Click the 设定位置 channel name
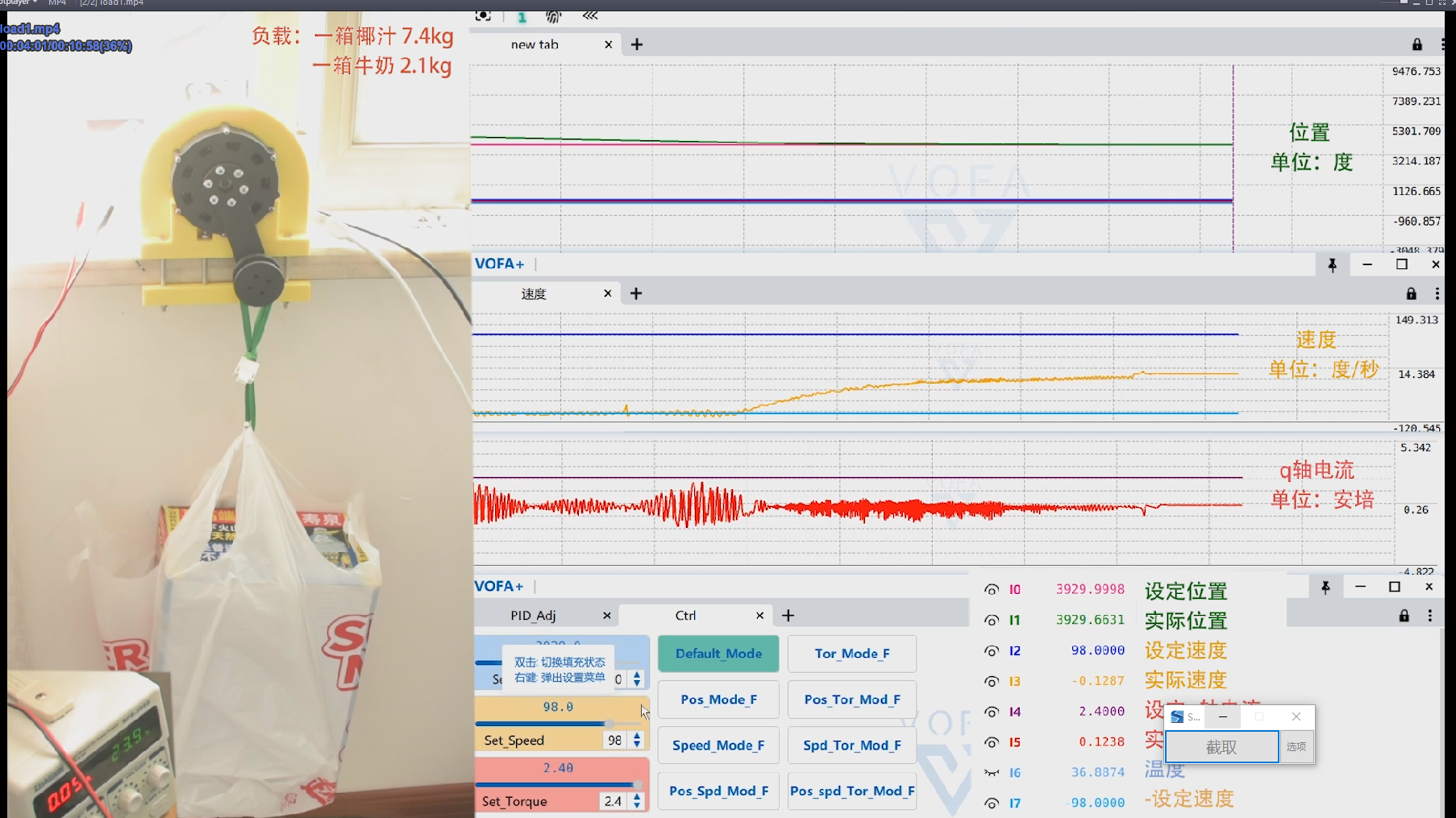The image size is (1456, 818). point(1186,591)
